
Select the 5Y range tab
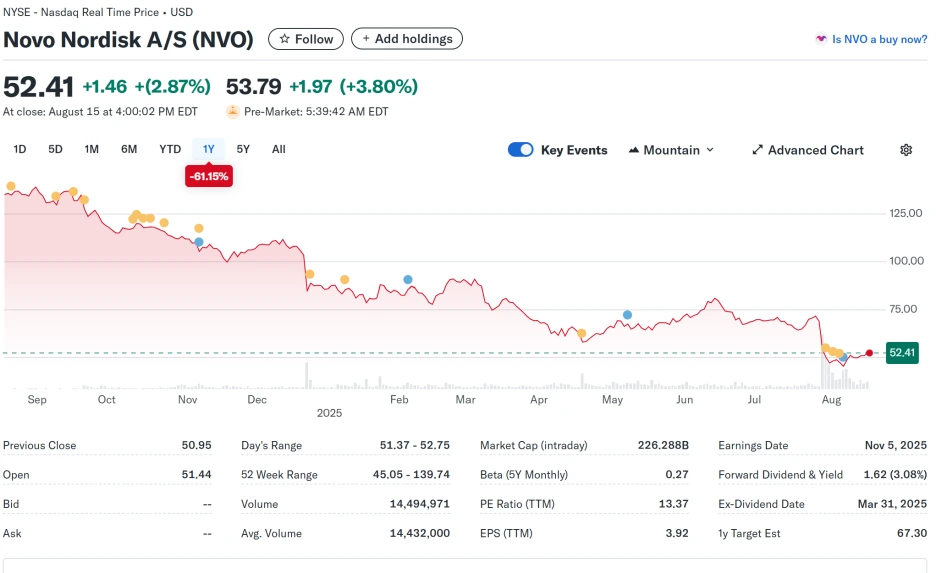(243, 149)
